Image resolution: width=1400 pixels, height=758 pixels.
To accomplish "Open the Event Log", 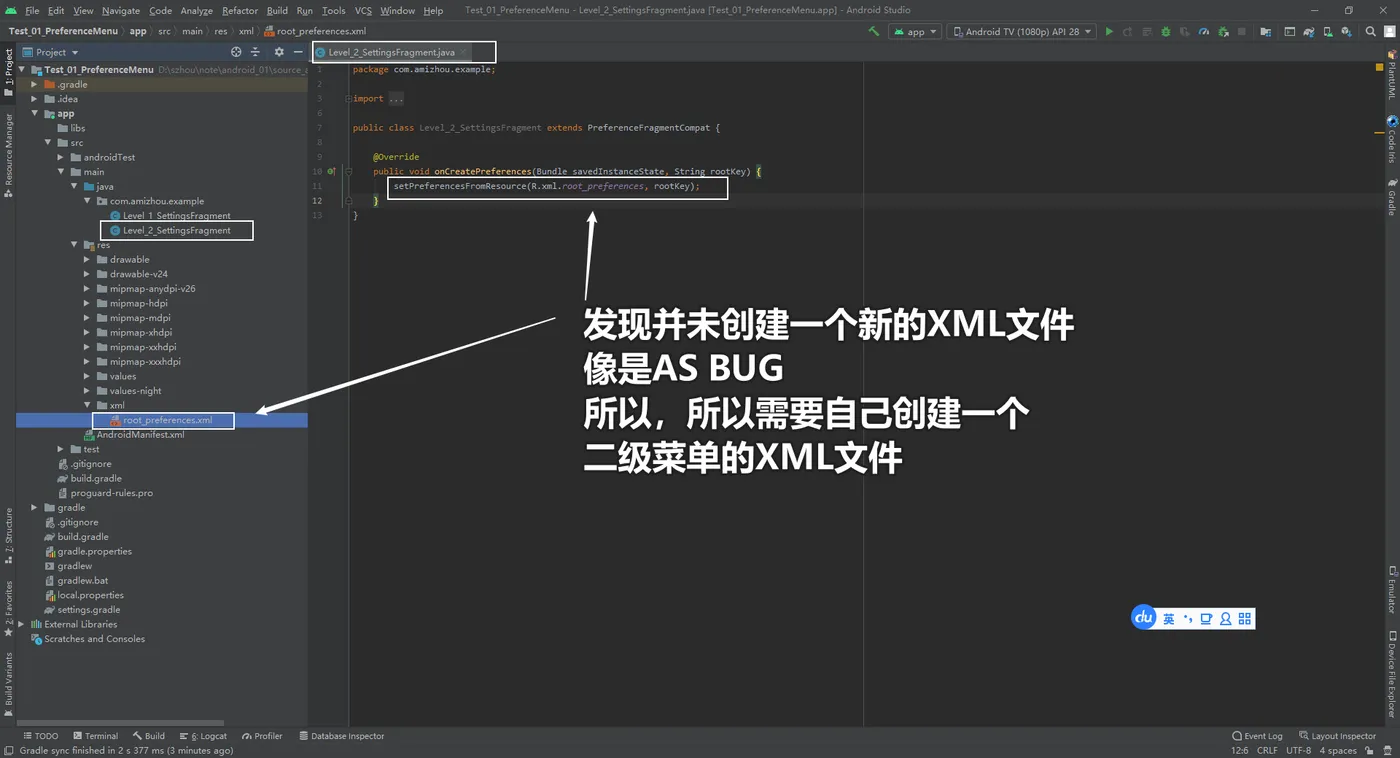I will [1257, 736].
